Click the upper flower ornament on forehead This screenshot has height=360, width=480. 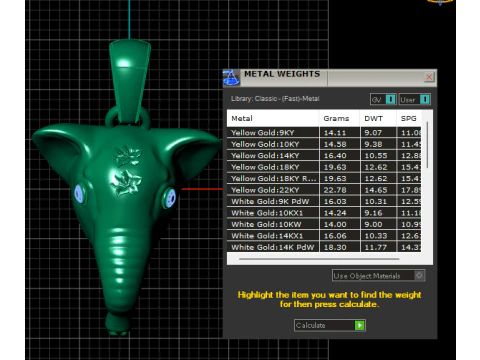[126, 156]
